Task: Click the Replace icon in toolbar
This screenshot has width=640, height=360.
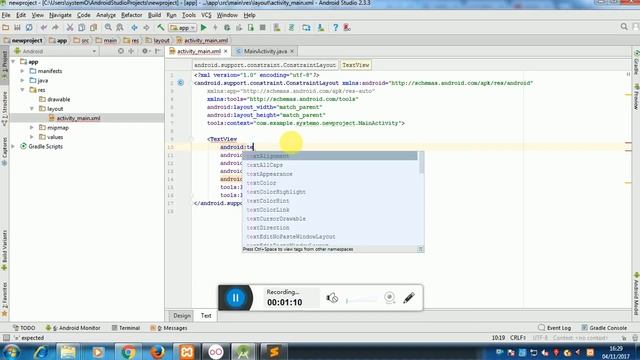Action: 120,28
